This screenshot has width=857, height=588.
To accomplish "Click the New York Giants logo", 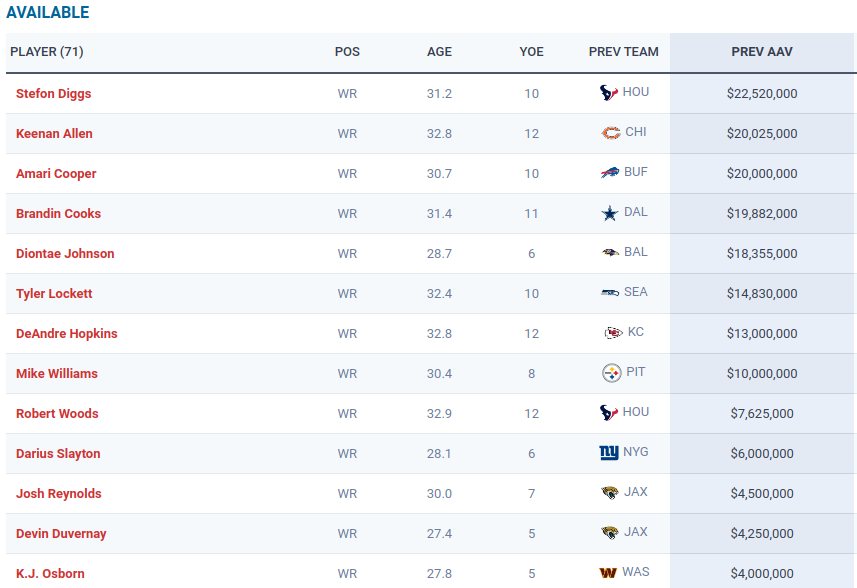I will 609,452.
